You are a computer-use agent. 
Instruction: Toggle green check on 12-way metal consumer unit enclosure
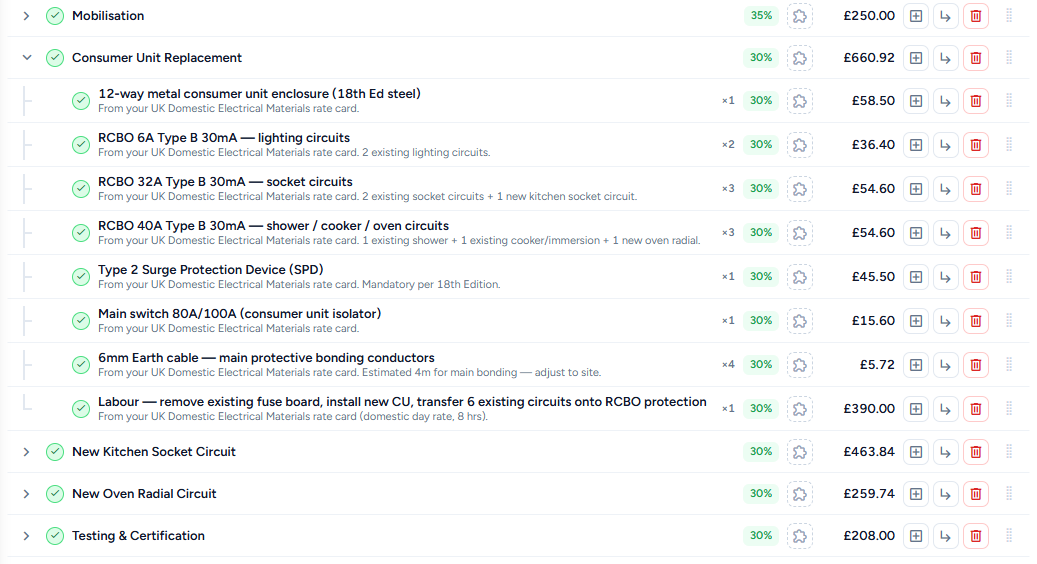click(x=81, y=101)
